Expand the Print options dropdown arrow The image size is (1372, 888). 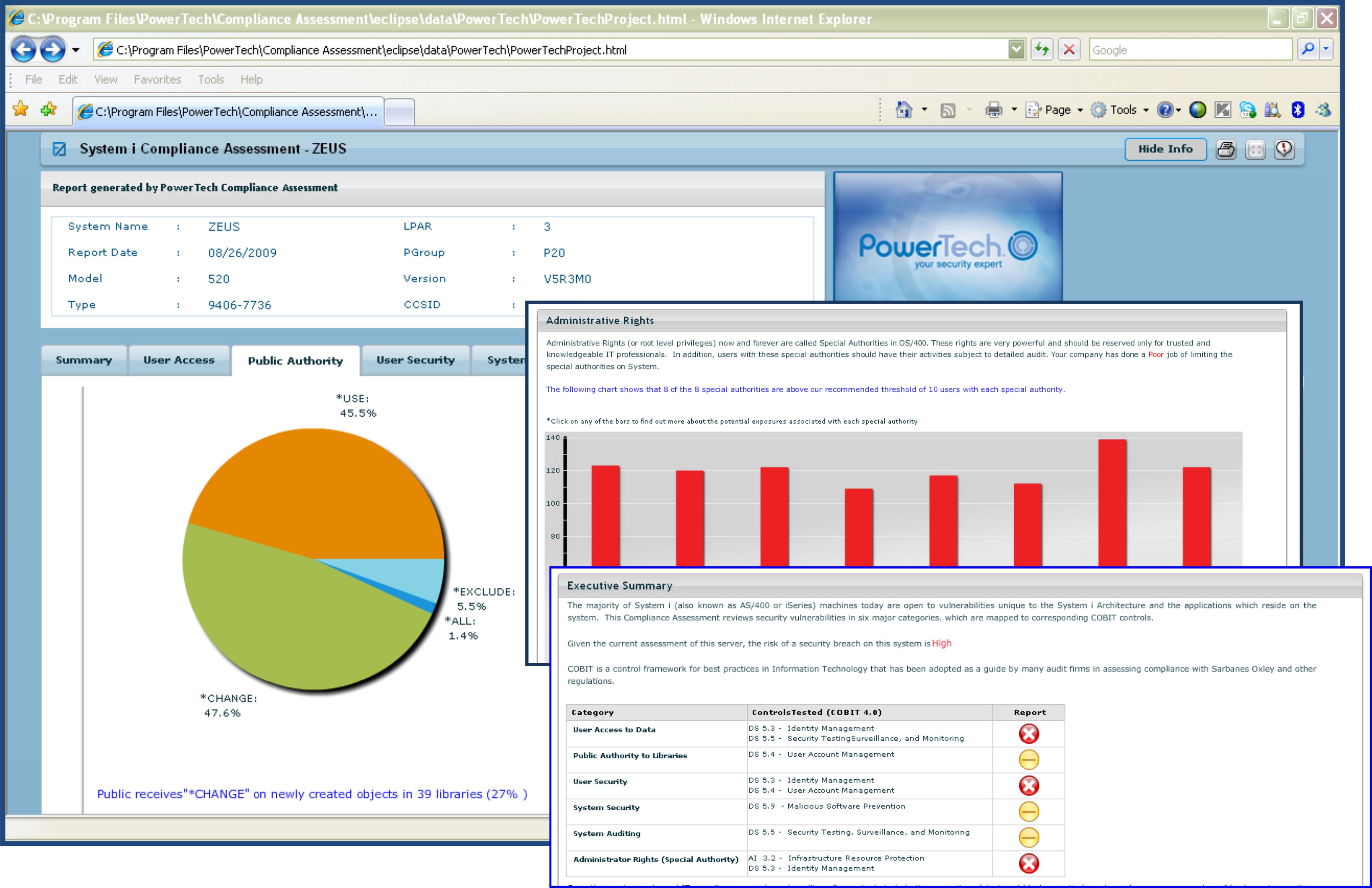(x=1014, y=109)
